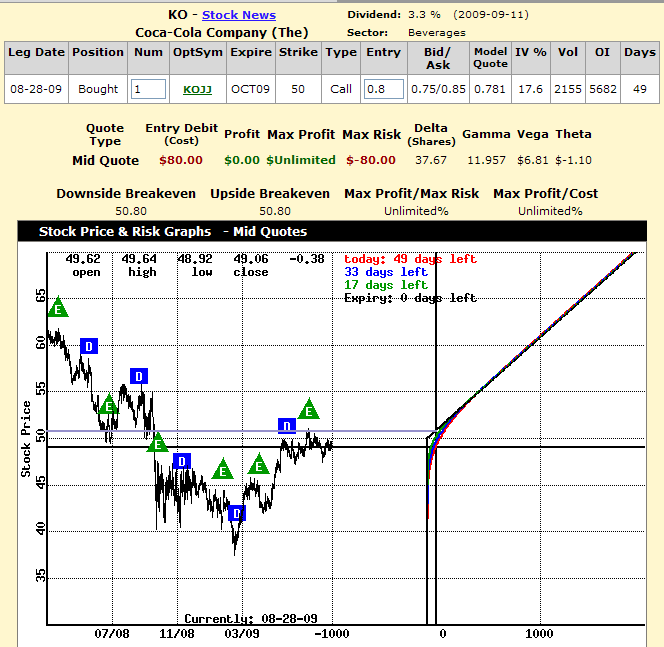
Task: Click the '-0.38' change value
Action: point(307,259)
